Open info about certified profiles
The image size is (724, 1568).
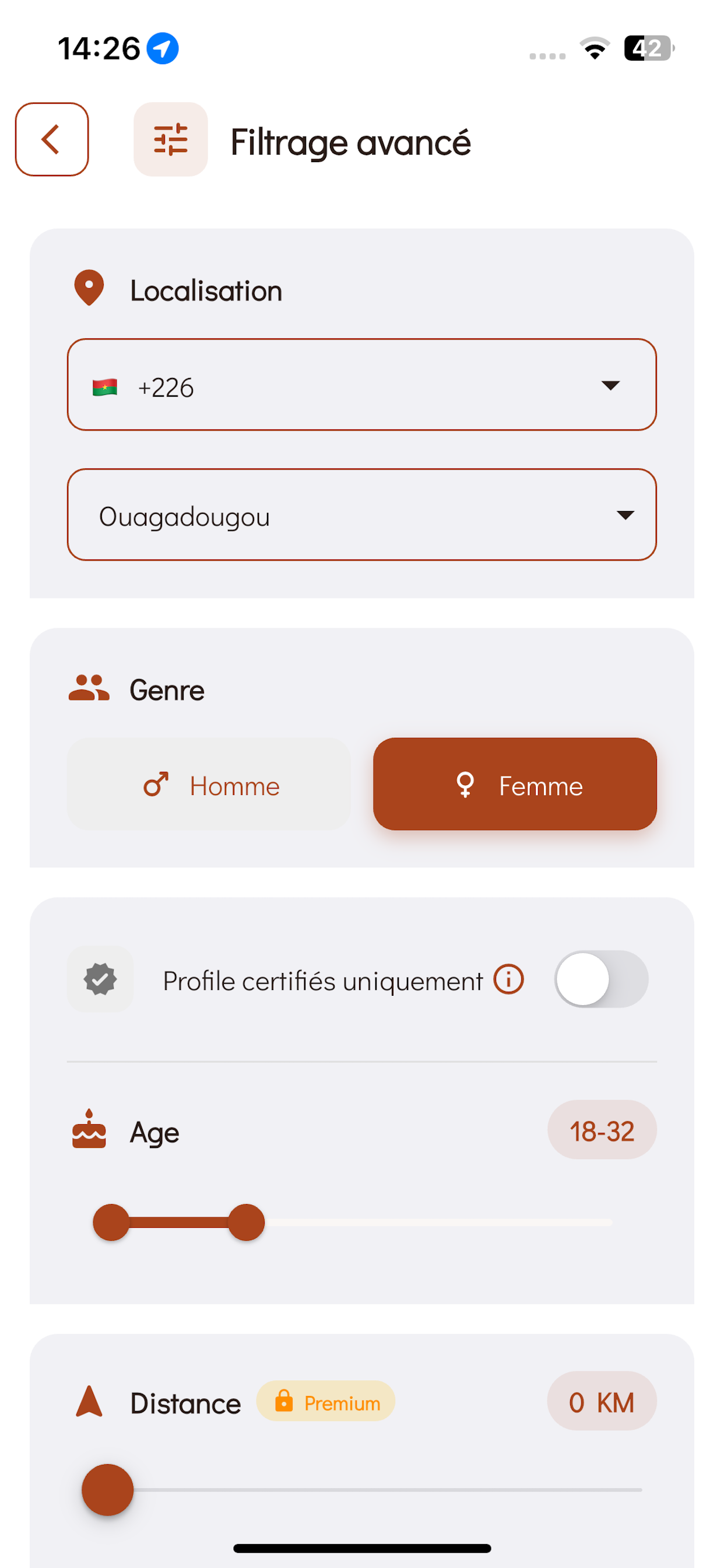(x=509, y=979)
